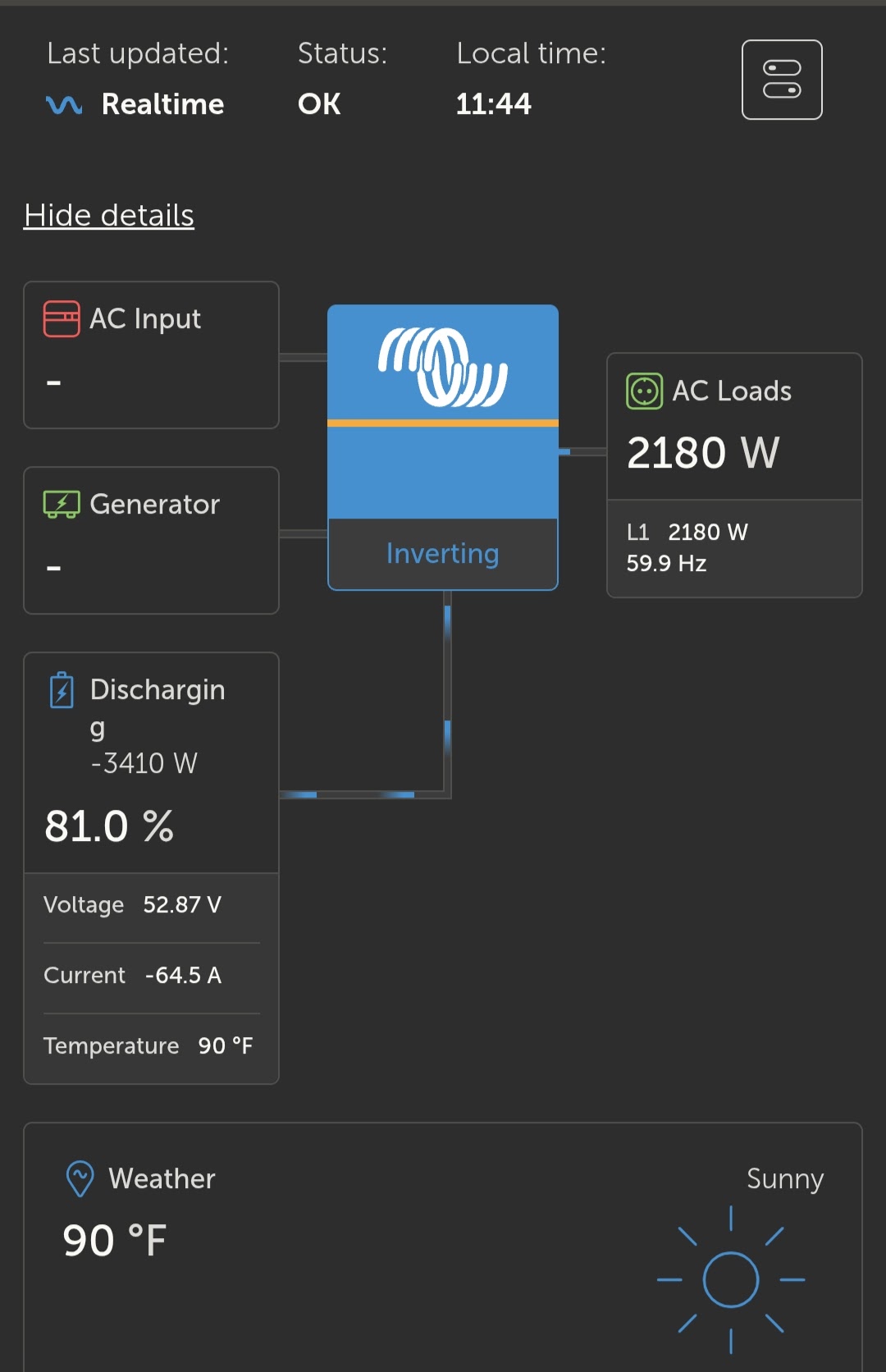
Task: Click the Hide details link
Action: 109,216
